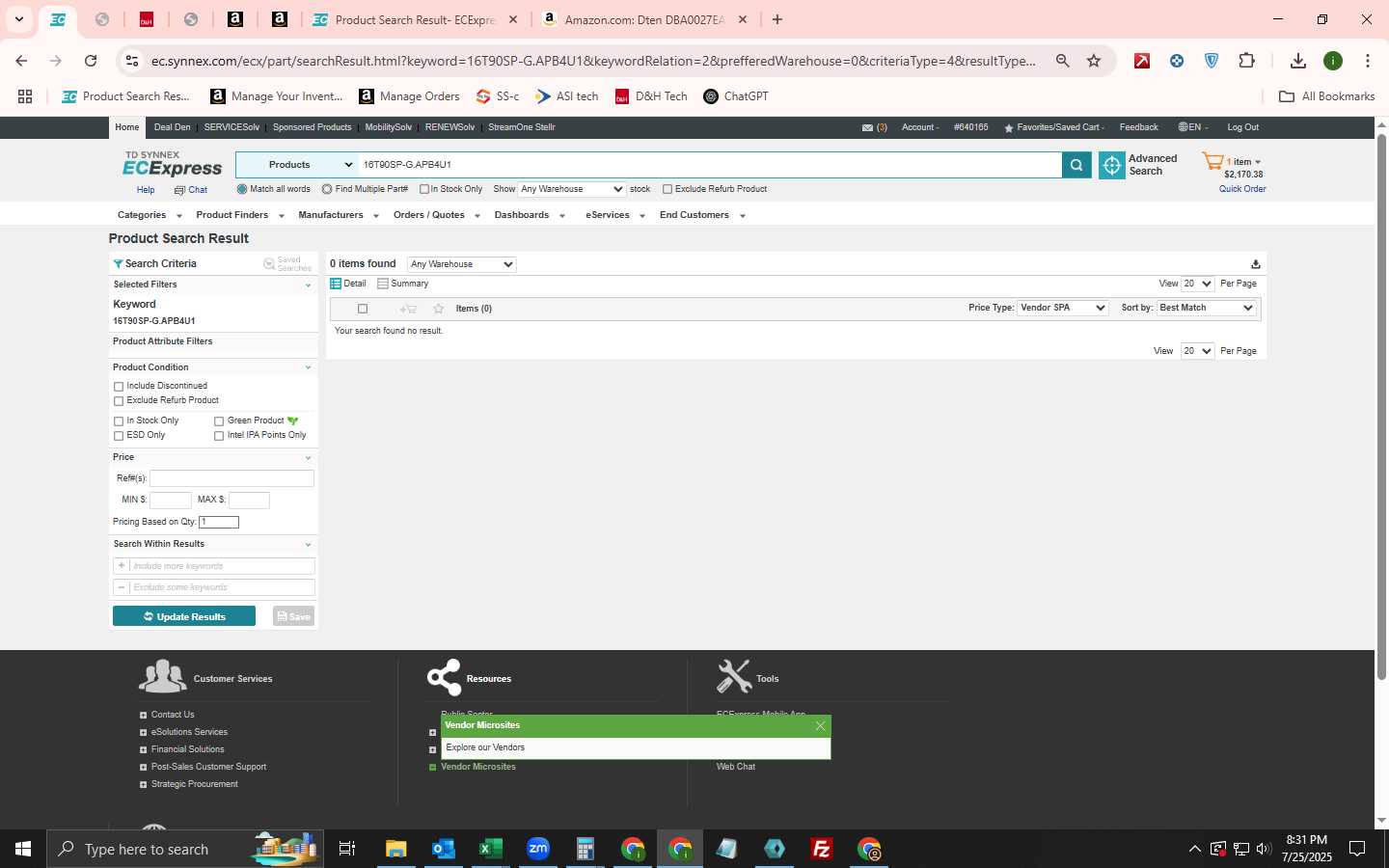Open Zoom from taskbar
This screenshot has height=868, width=1389.
(537, 849)
